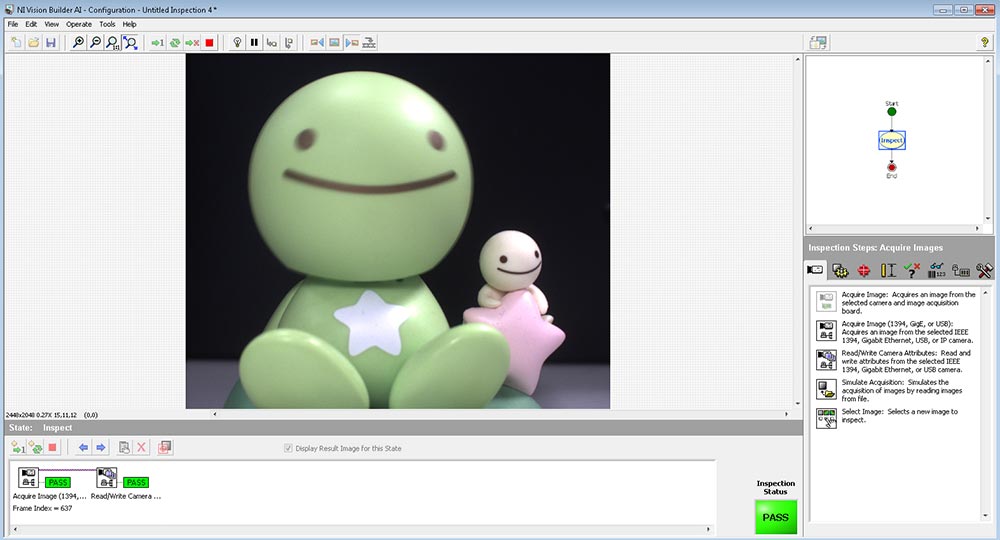Click the image viewer horizontal scrollbar
Image resolution: width=1000 pixels, height=540 pixels.
[501, 414]
